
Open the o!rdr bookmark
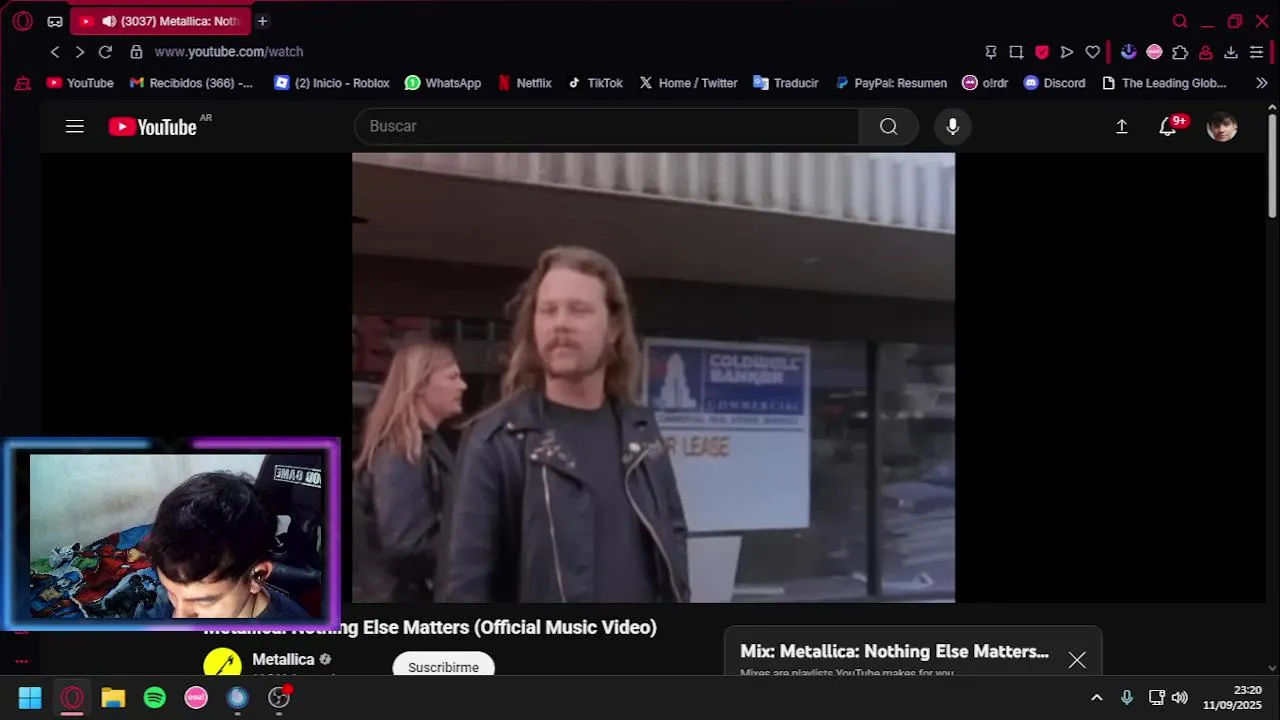(x=985, y=83)
